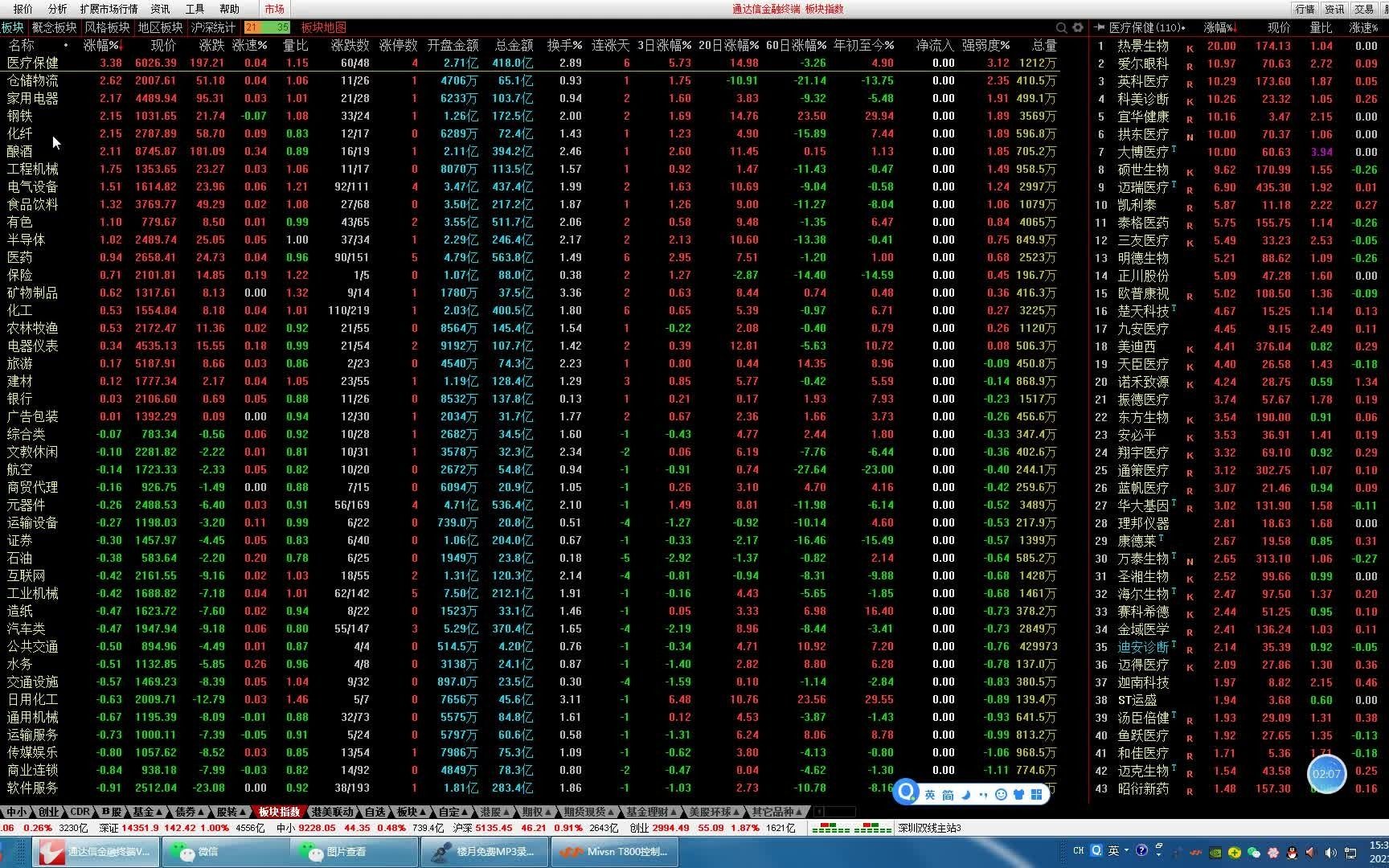Image resolution: width=1389 pixels, height=868 pixels.
Task: Open the 分析 menu
Action: pos(58,9)
